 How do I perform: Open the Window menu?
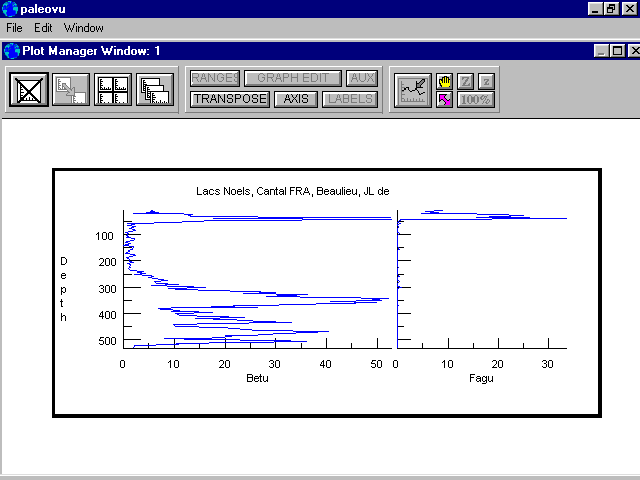(83, 28)
